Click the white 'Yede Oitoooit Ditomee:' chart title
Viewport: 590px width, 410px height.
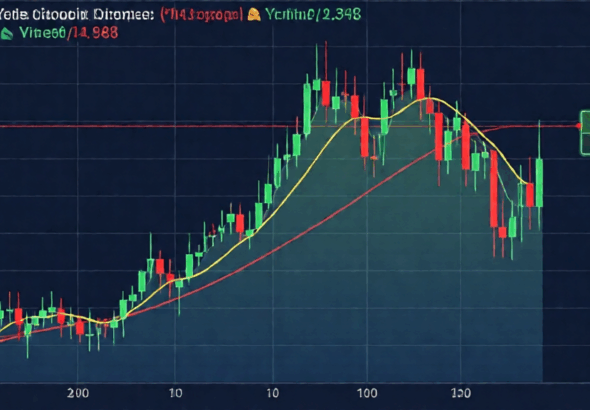[x=76, y=15]
